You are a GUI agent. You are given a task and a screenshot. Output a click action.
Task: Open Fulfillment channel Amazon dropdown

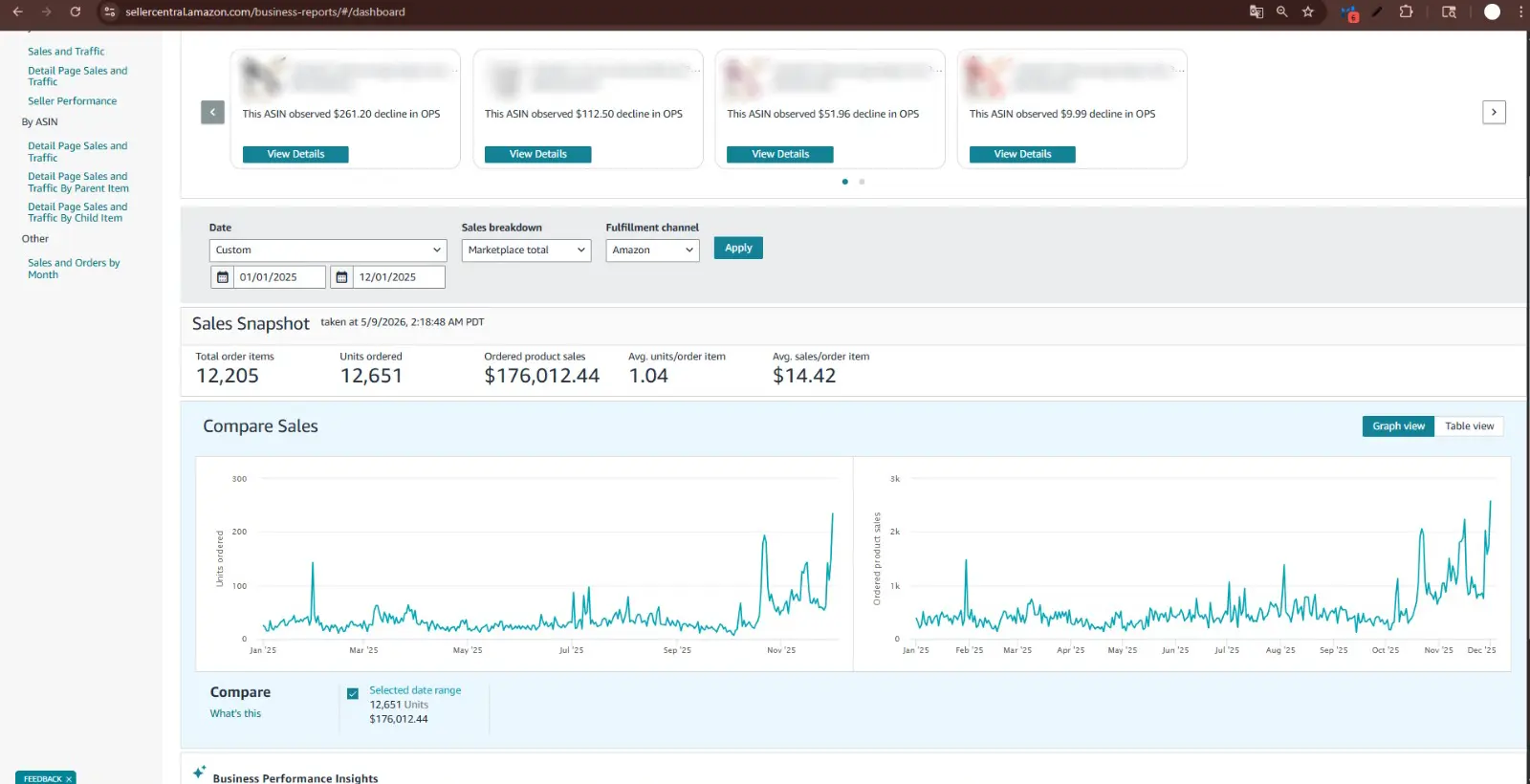pos(652,250)
